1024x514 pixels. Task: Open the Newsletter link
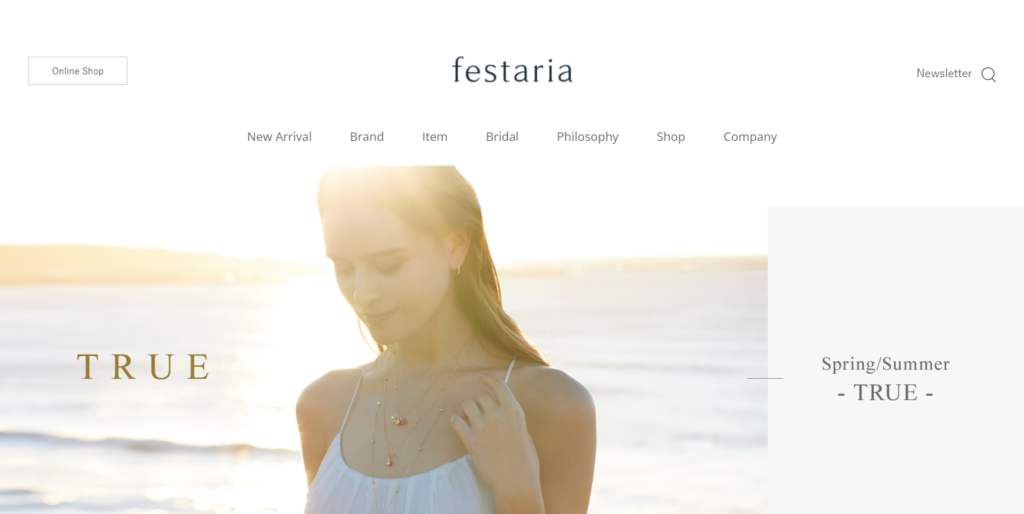944,73
